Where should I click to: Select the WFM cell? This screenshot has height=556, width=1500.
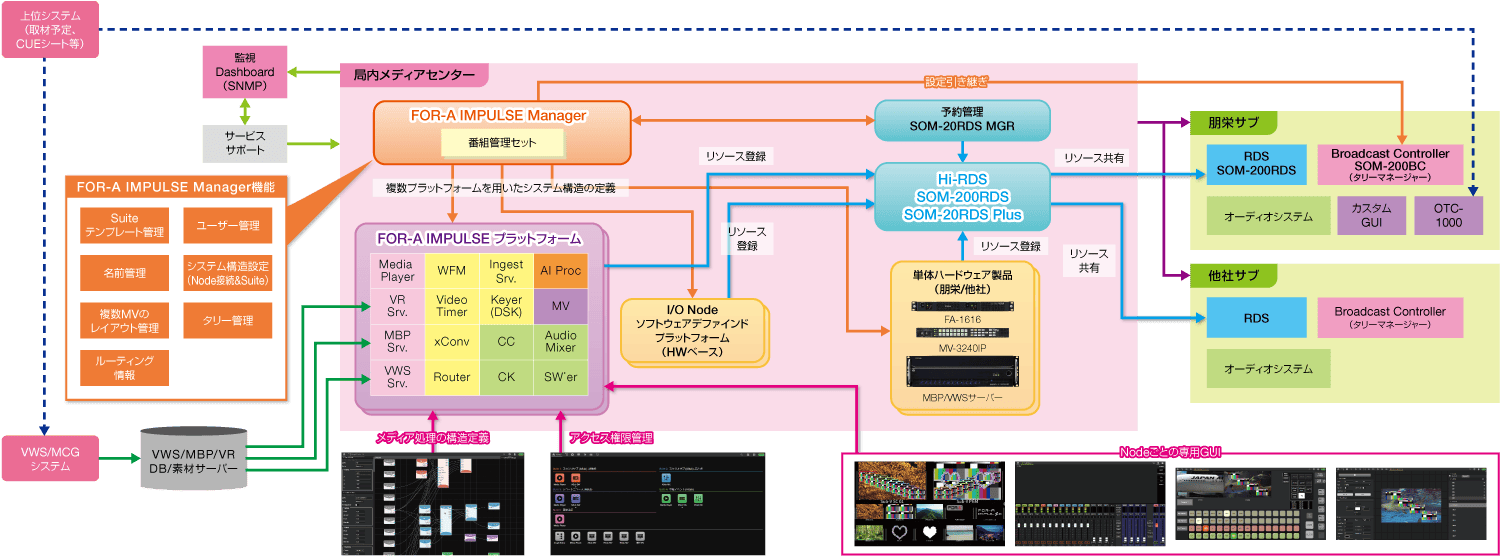tap(451, 270)
